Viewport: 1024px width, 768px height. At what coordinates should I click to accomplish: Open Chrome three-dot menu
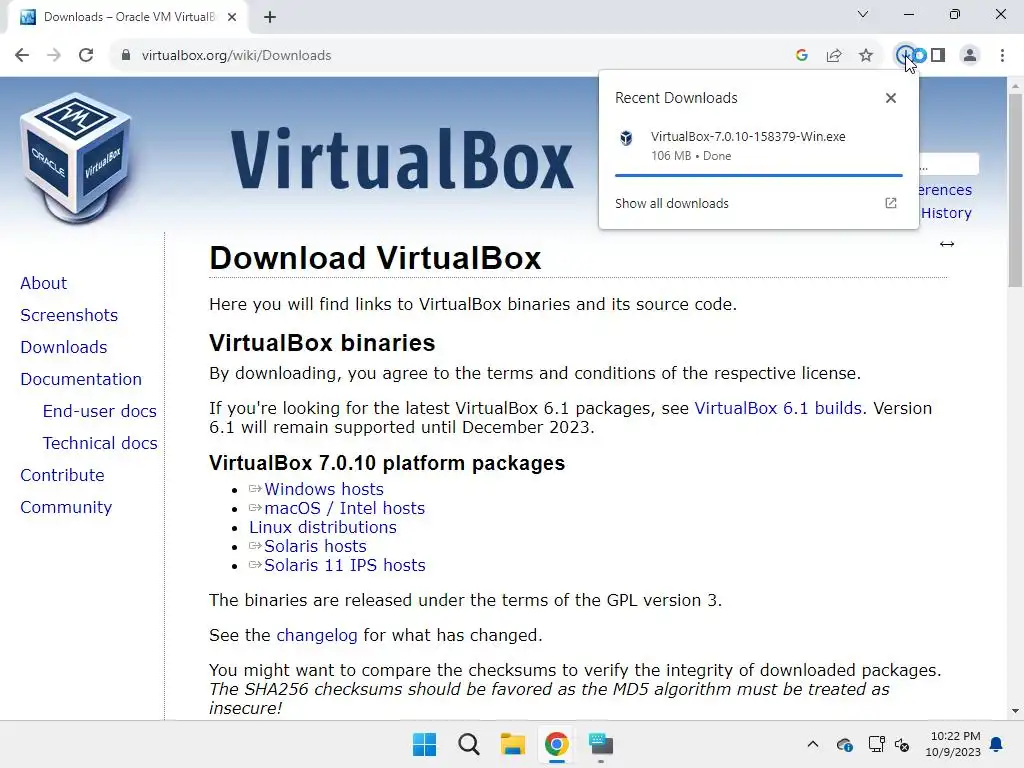(1002, 56)
